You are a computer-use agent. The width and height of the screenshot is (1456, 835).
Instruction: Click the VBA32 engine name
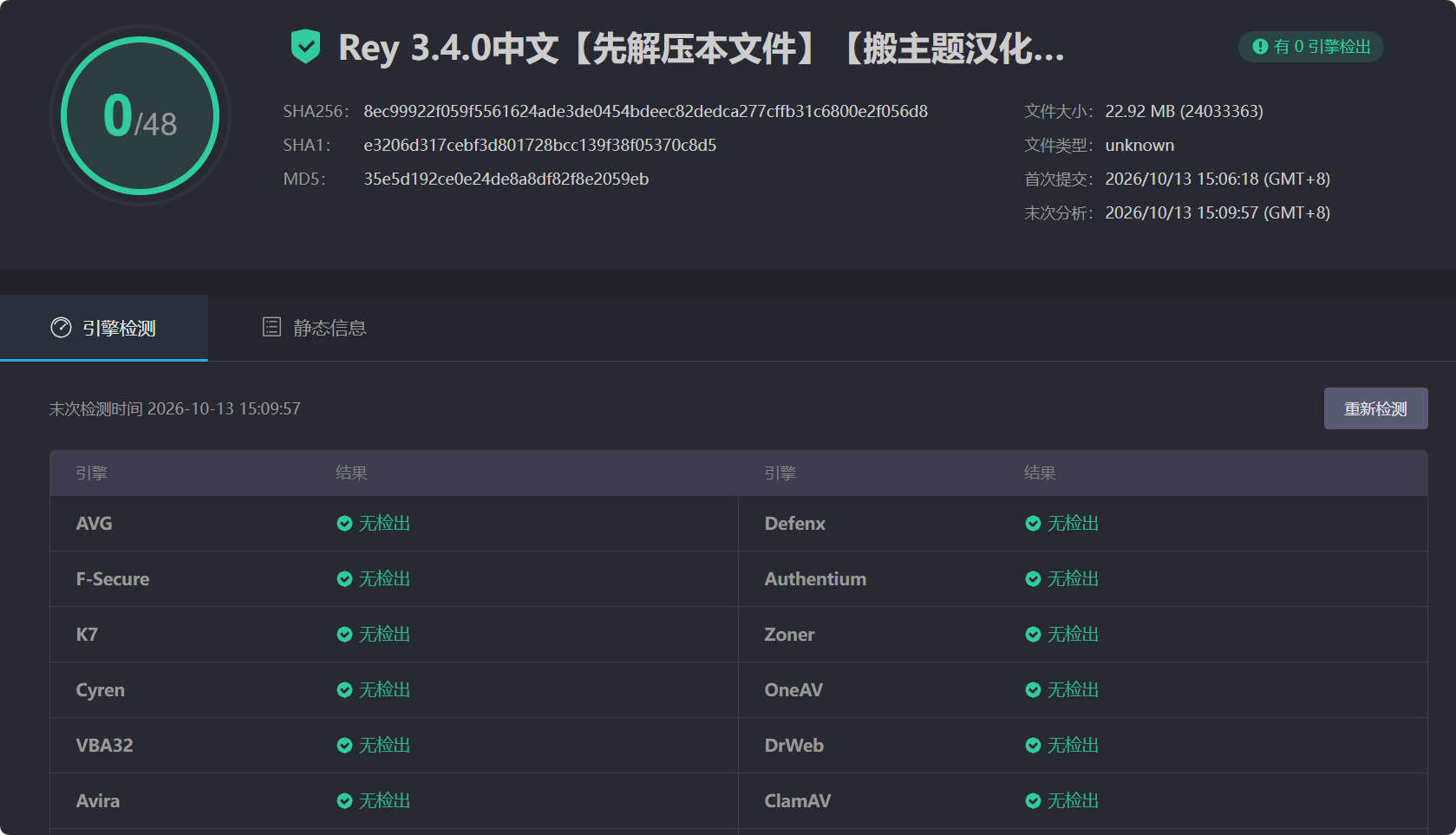[104, 746]
